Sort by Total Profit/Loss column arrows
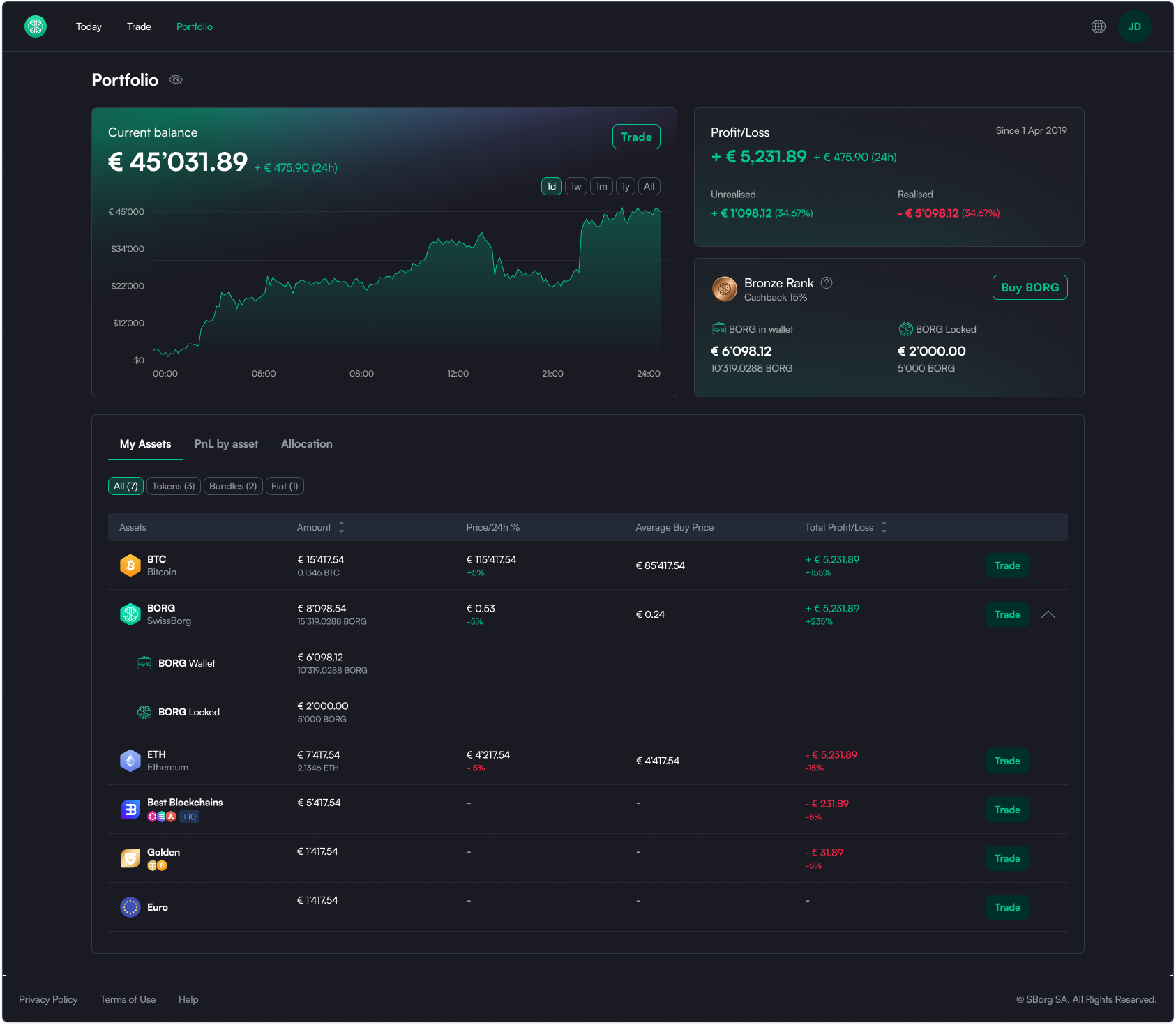This screenshot has width=1176, height=1025. 884,527
